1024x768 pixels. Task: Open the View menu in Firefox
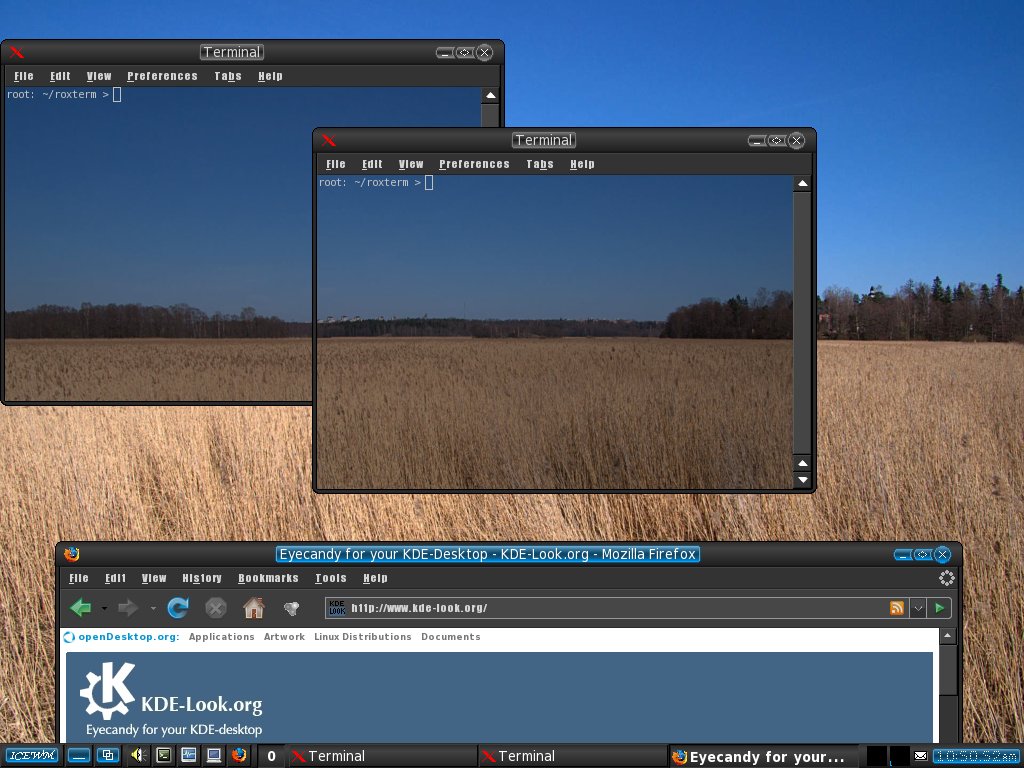point(154,578)
